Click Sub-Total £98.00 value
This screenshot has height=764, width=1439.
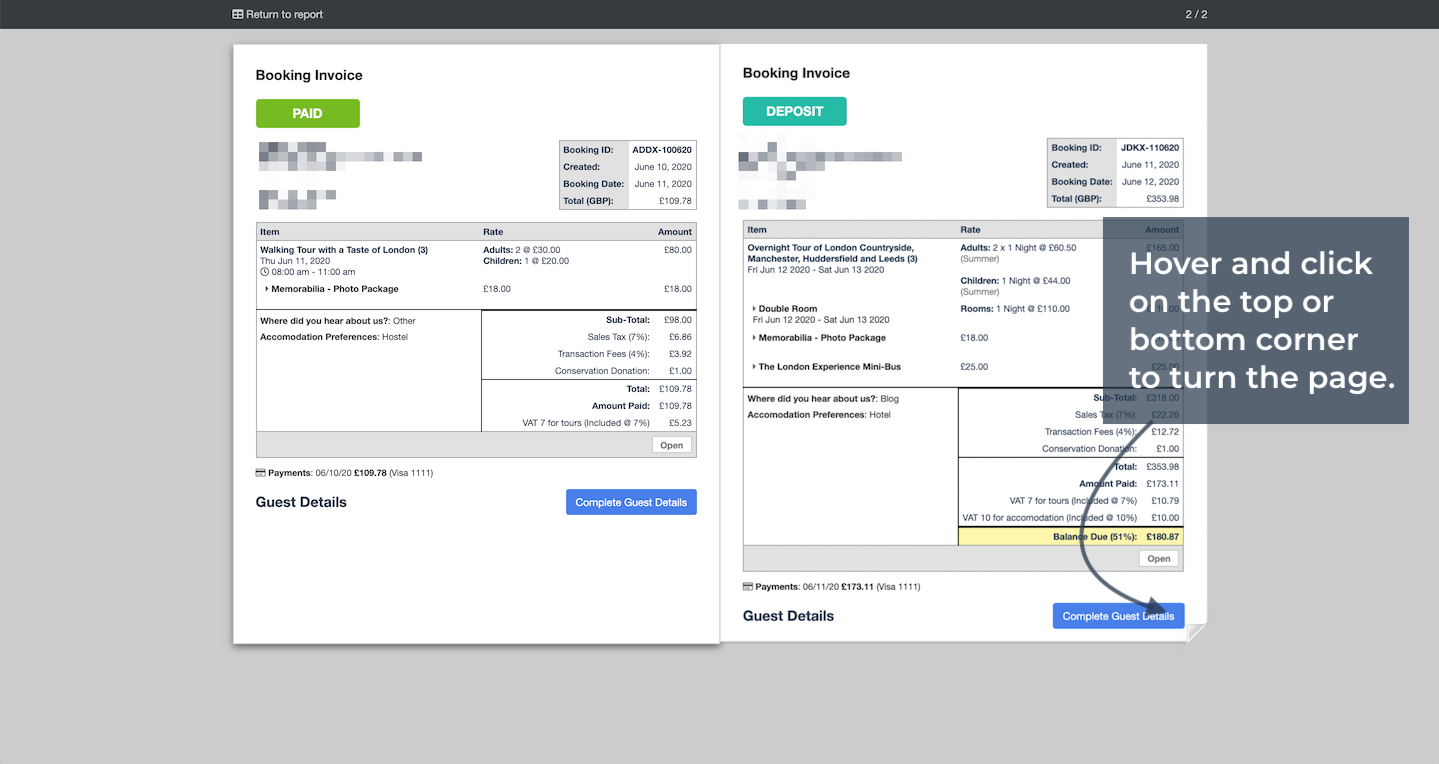pos(678,320)
